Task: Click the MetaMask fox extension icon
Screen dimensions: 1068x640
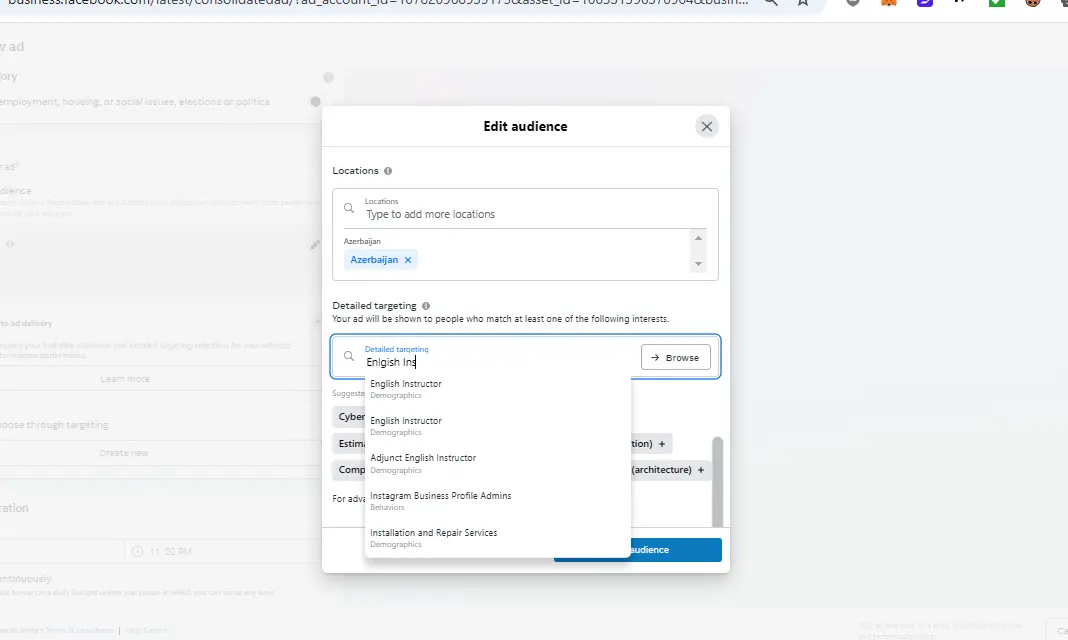Action: point(889,3)
